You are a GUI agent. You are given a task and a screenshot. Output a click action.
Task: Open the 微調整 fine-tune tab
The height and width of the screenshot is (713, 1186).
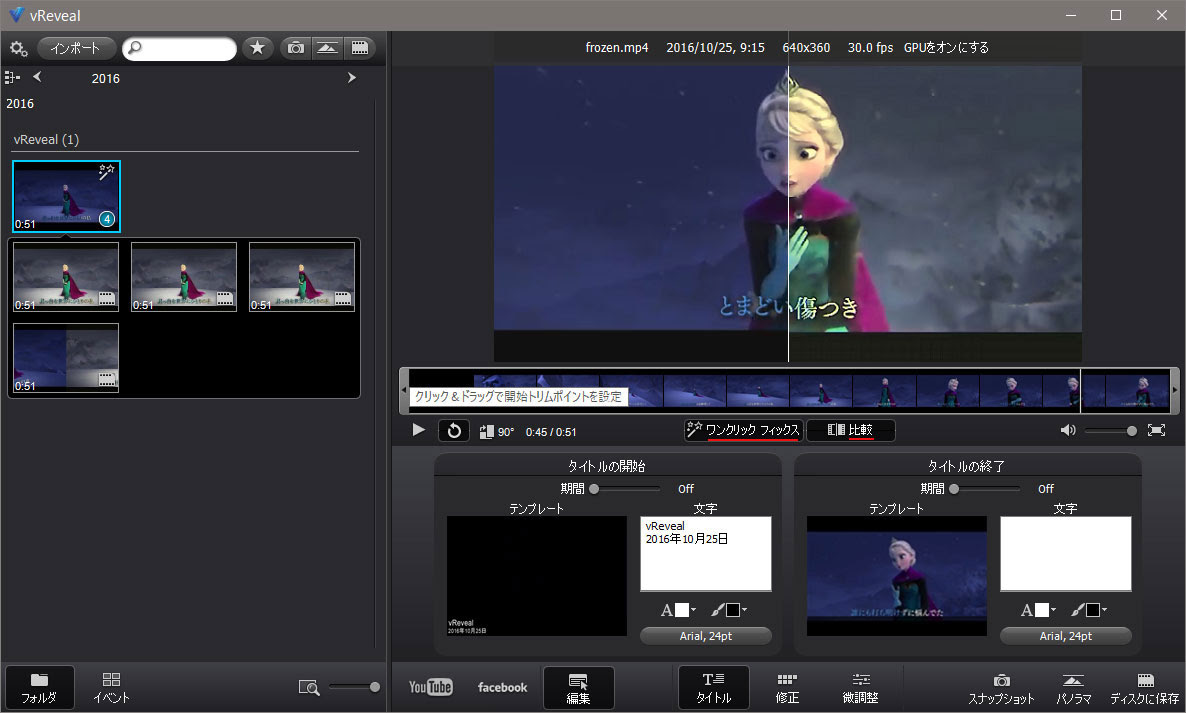[860, 688]
